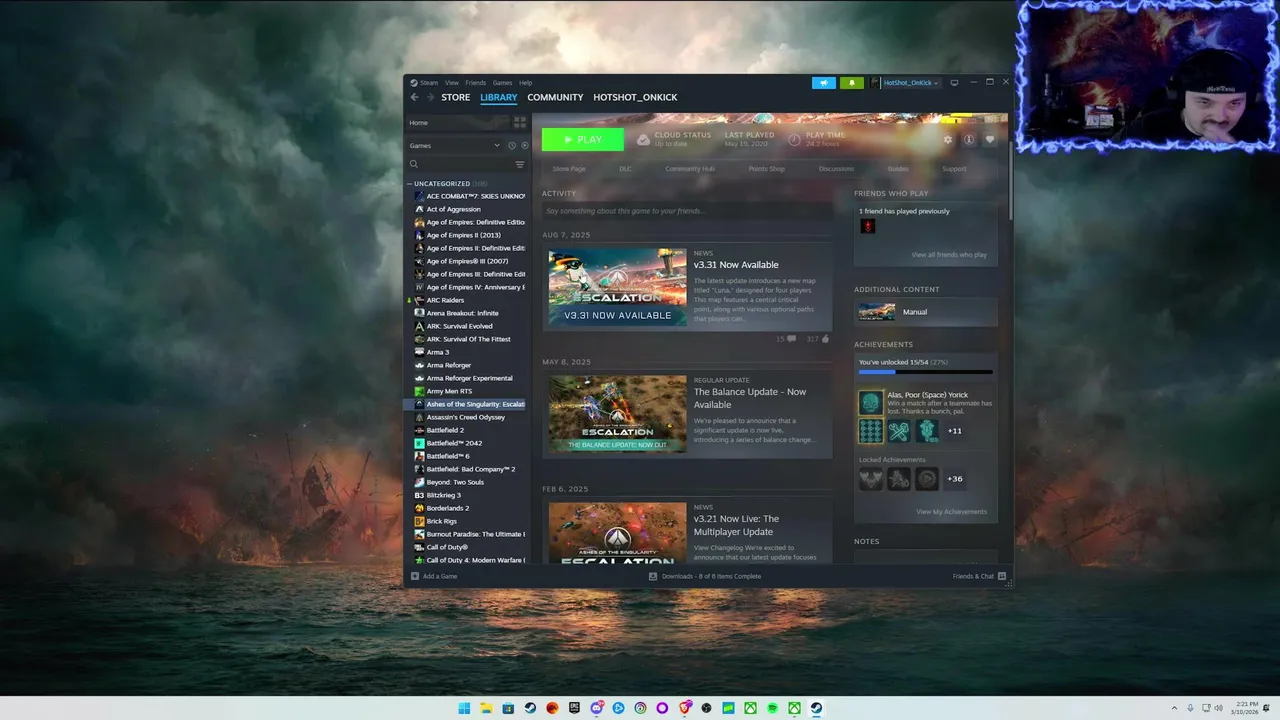Click the achievements progress bar
Viewport: 1280px width, 720px height.
pos(926,372)
